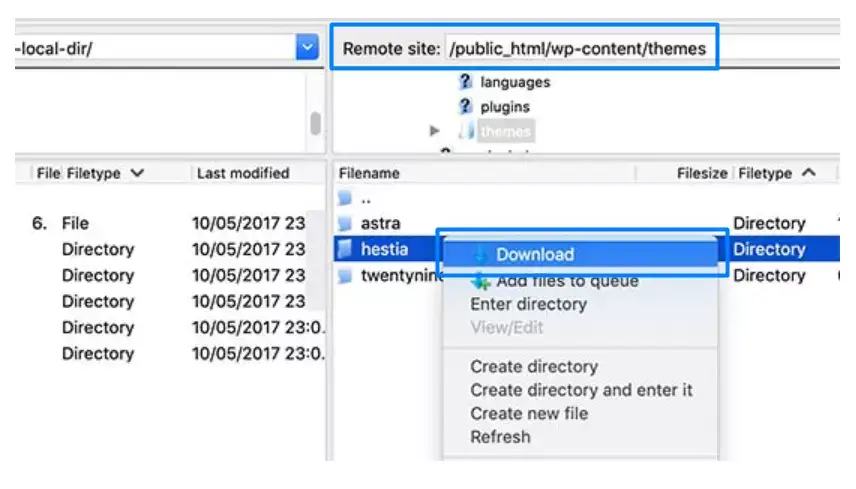Select the local row with Filetype File
856x489 pixels.
click(169, 223)
